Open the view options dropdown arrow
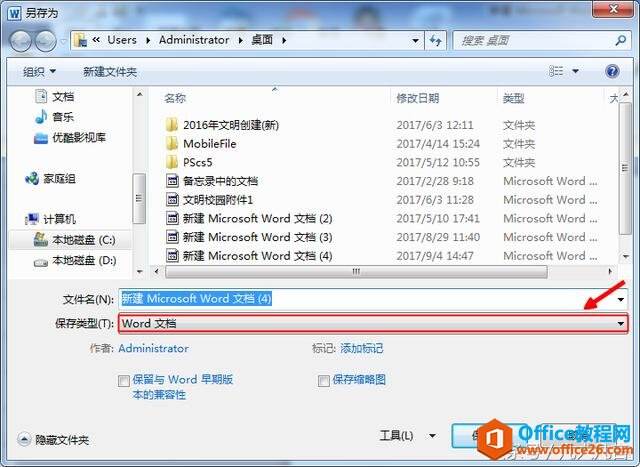 [576, 71]
